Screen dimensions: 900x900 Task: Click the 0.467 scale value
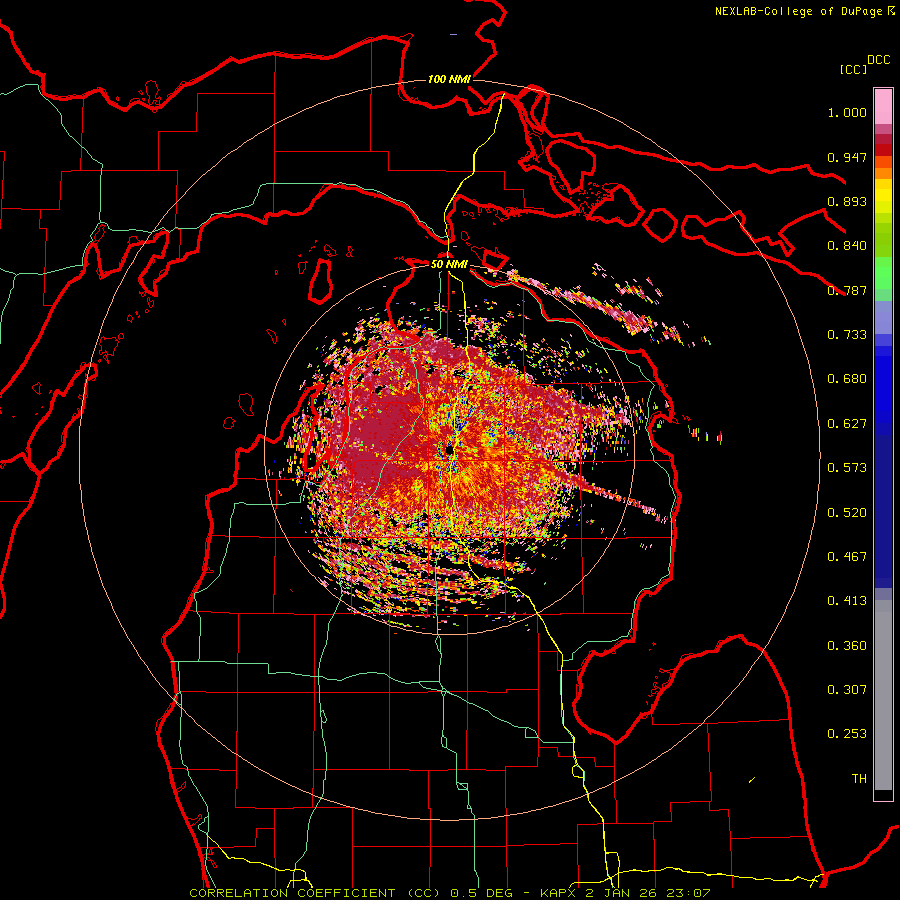847,557
